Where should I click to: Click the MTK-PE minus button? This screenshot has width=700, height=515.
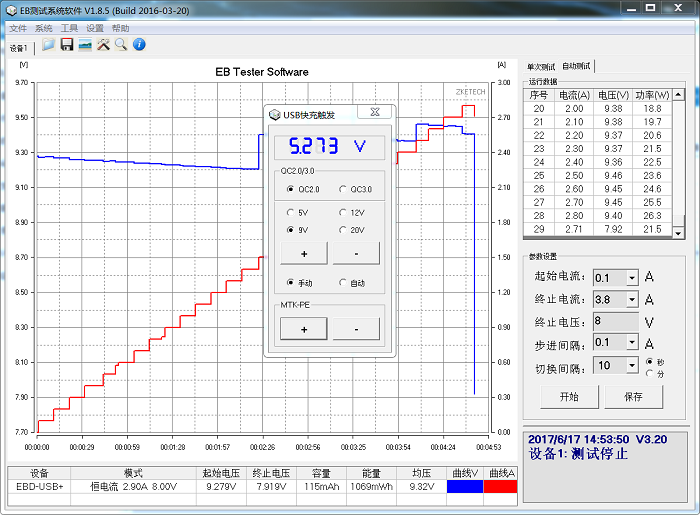tap(356, 329)
